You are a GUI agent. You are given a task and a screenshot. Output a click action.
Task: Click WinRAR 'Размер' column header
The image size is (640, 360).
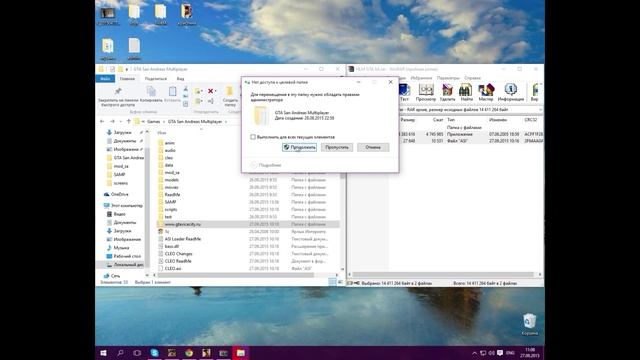tap(407, 120)
